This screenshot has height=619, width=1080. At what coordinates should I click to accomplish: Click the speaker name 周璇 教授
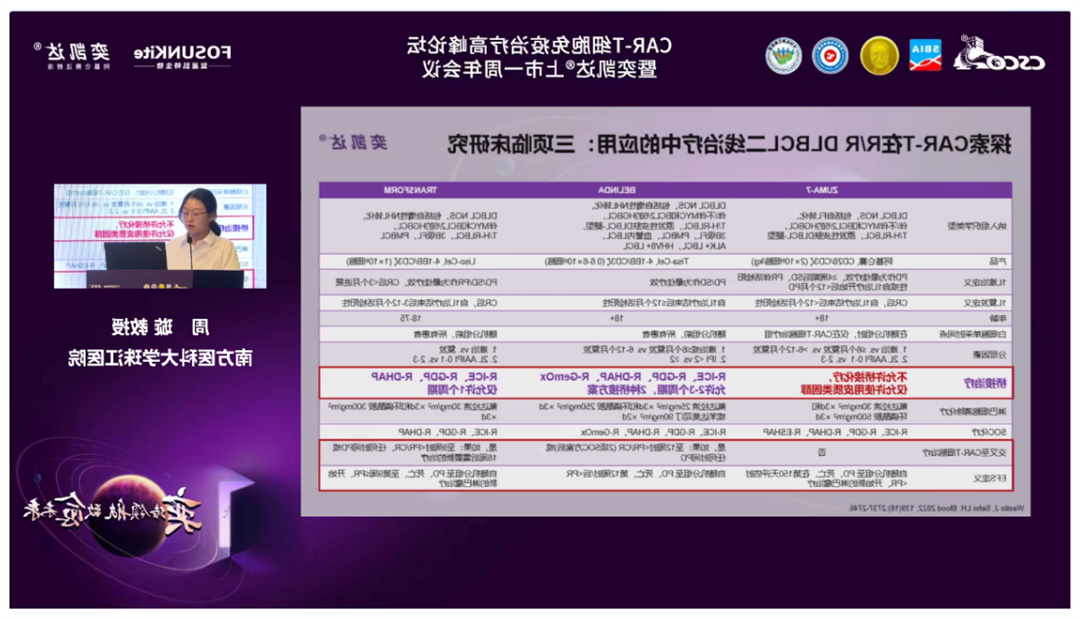coord(160,327)
